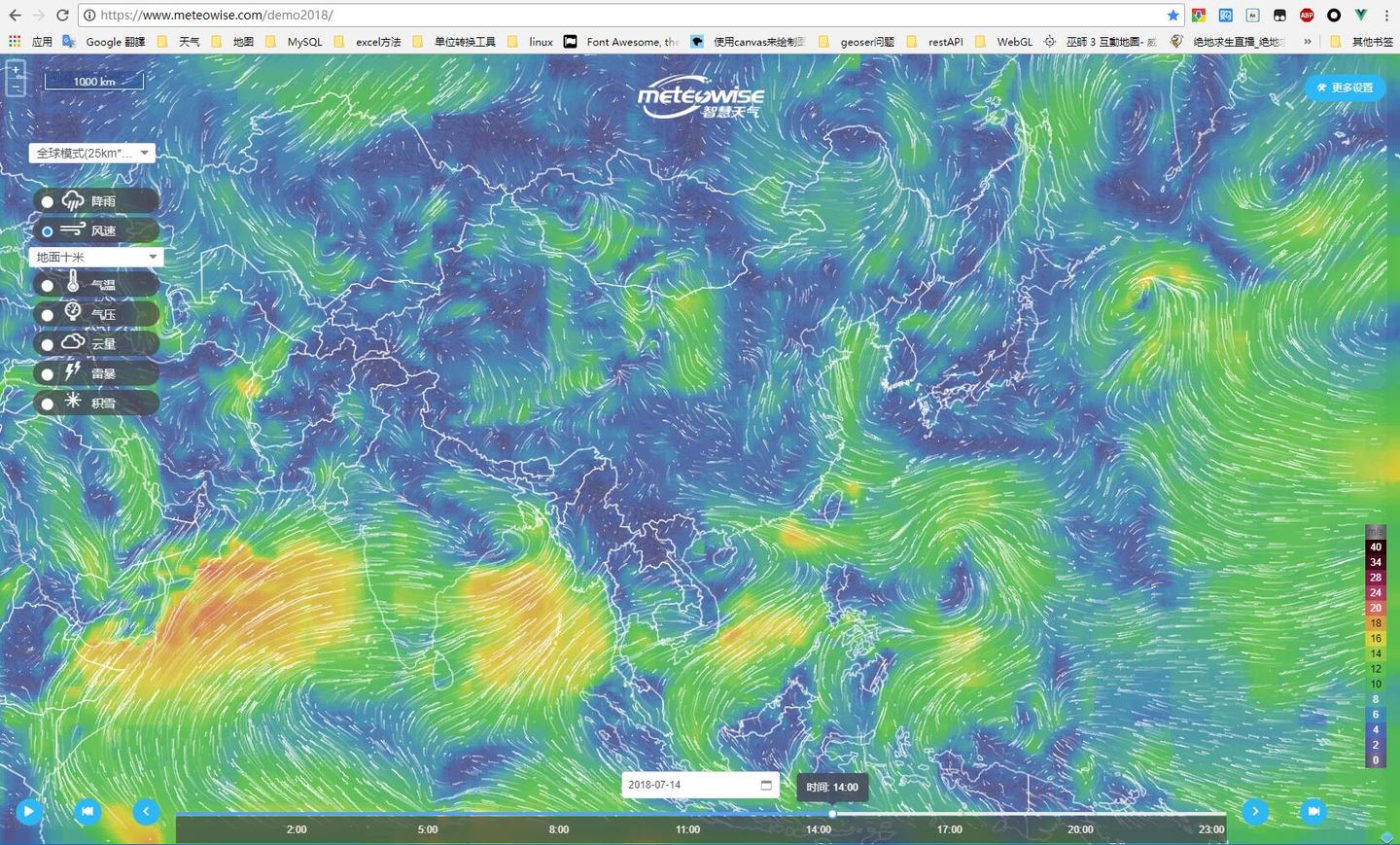The height and width of the screenshot is (845, 1400).
Task: Click the rainfall cloud icon
Action: pos(73,201)
